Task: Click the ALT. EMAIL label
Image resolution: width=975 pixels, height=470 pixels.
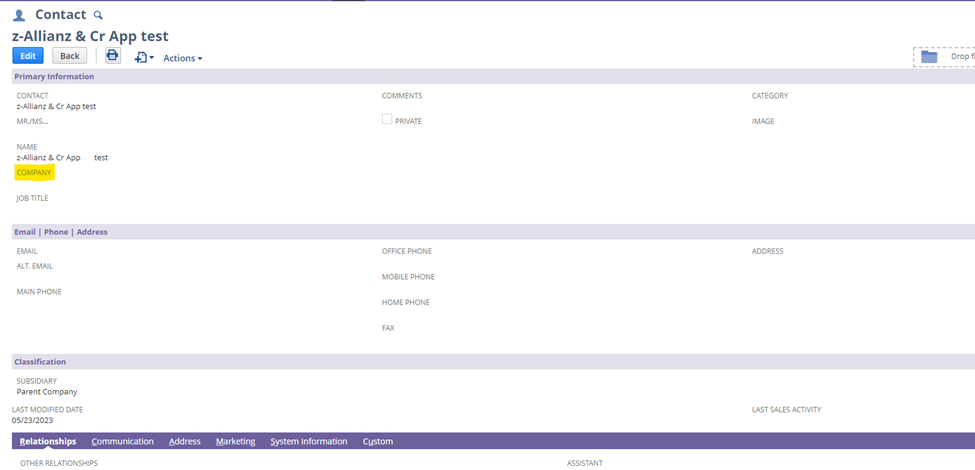Action: 35,266
